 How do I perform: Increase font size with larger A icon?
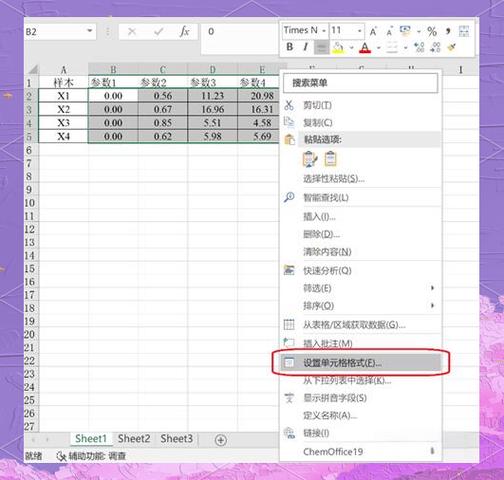click(373, 31)
